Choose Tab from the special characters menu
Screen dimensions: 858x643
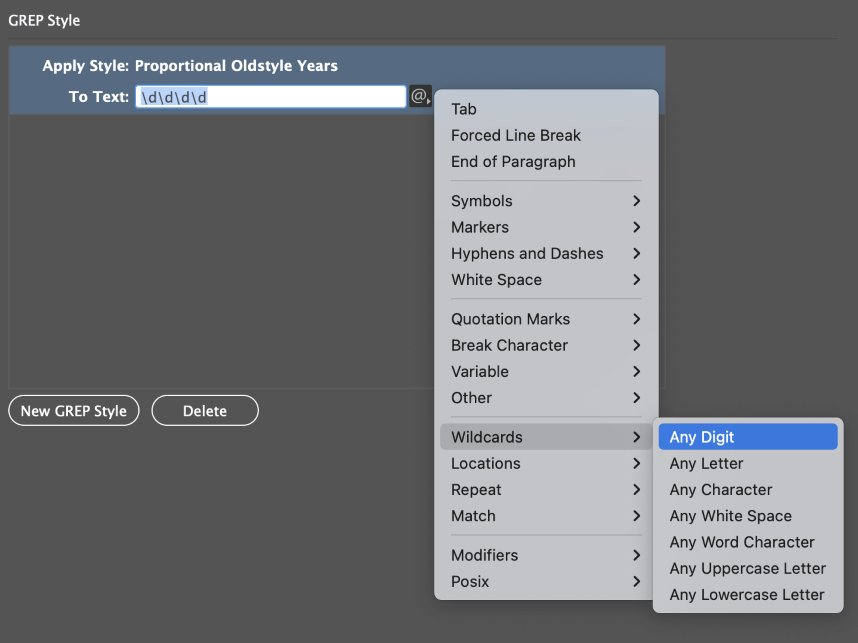546,109
